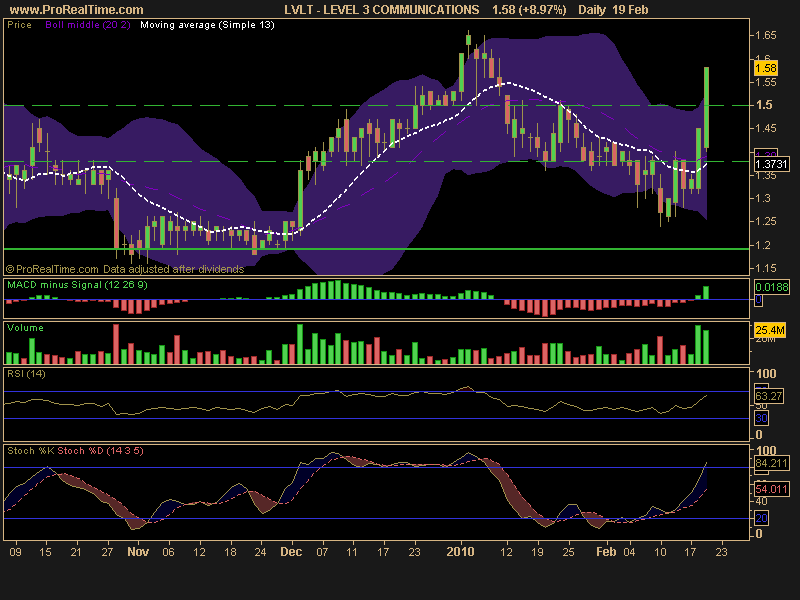800x600 pixels.
Task: Select the 1.45 price axis label
Action: tap(765, 128)
